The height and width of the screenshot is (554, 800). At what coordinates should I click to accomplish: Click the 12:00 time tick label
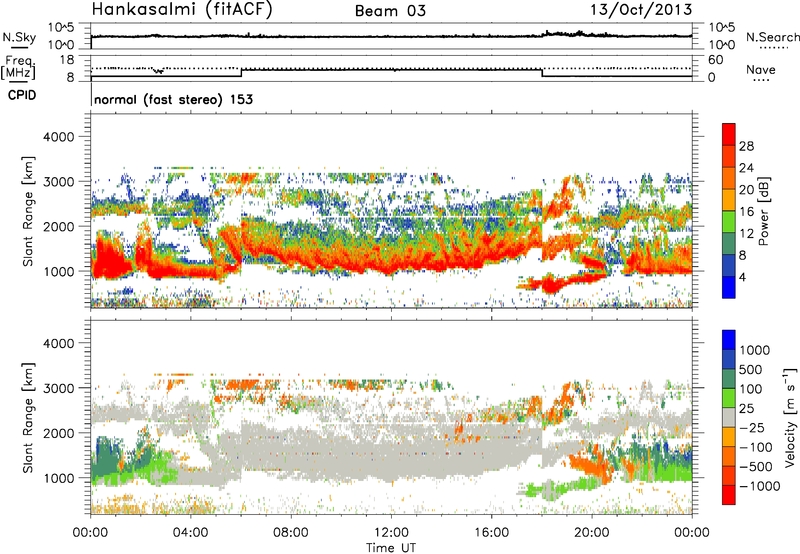391,533
